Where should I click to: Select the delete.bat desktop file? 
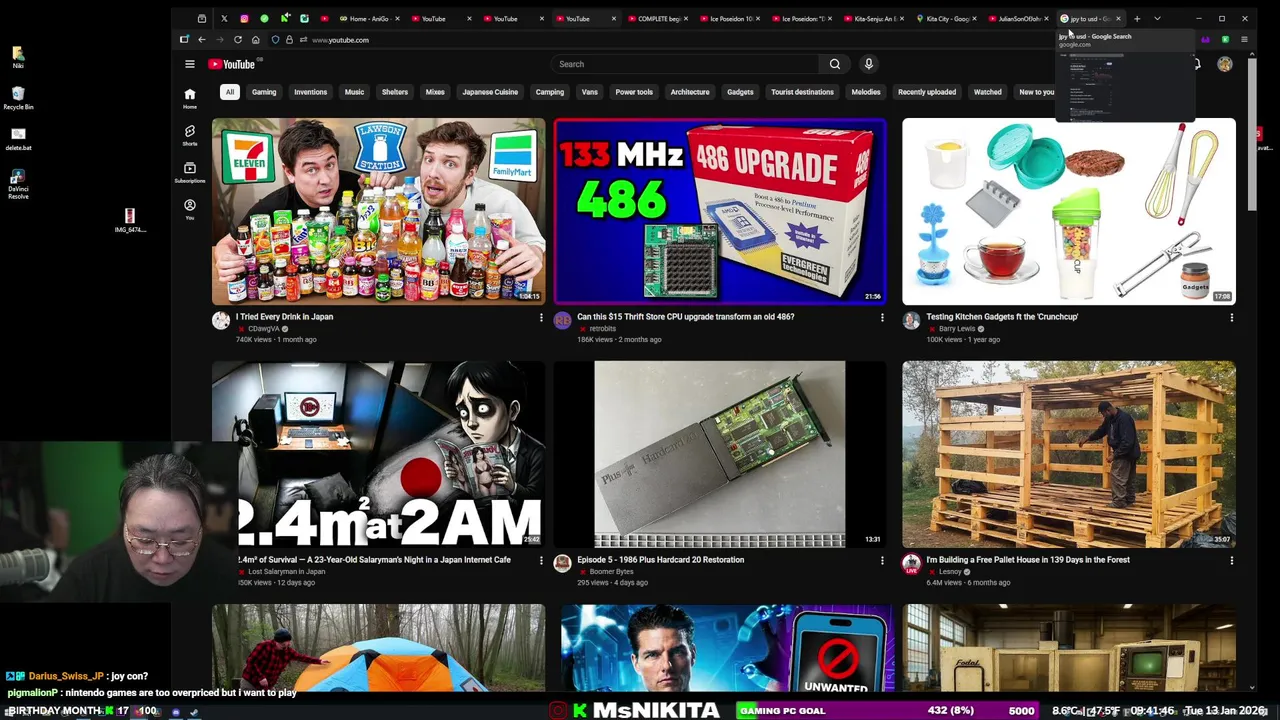[x=18, y=139]
